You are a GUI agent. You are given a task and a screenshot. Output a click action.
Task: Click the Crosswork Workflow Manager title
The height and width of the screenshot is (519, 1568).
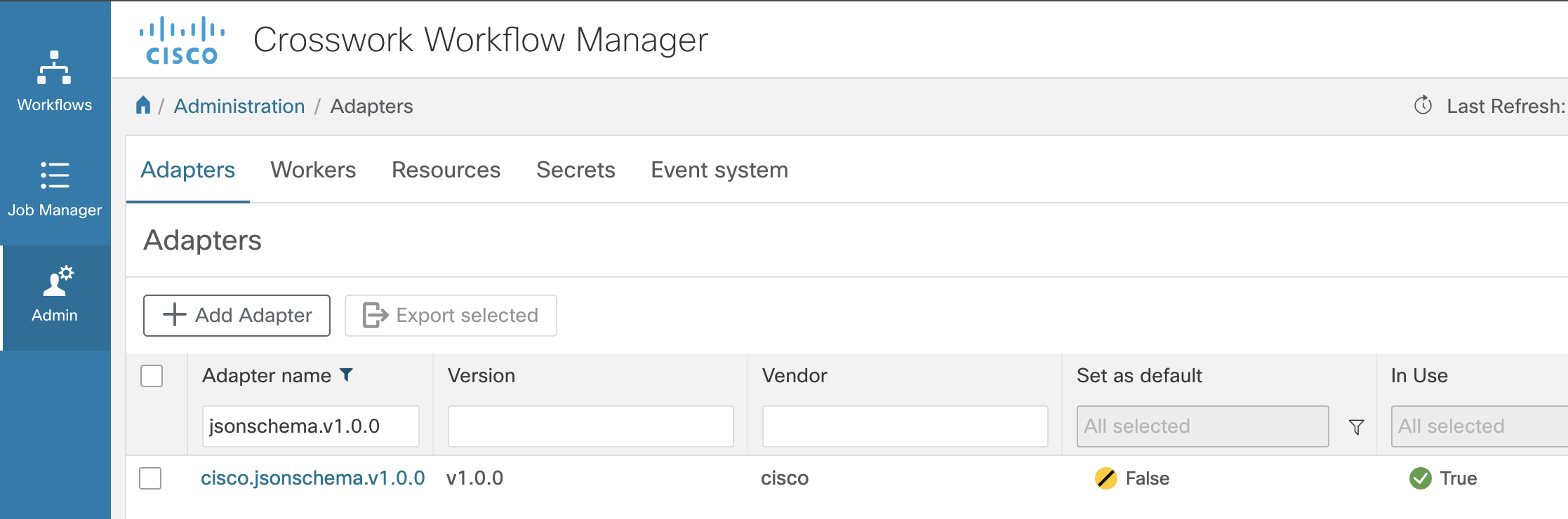point(481,40)
